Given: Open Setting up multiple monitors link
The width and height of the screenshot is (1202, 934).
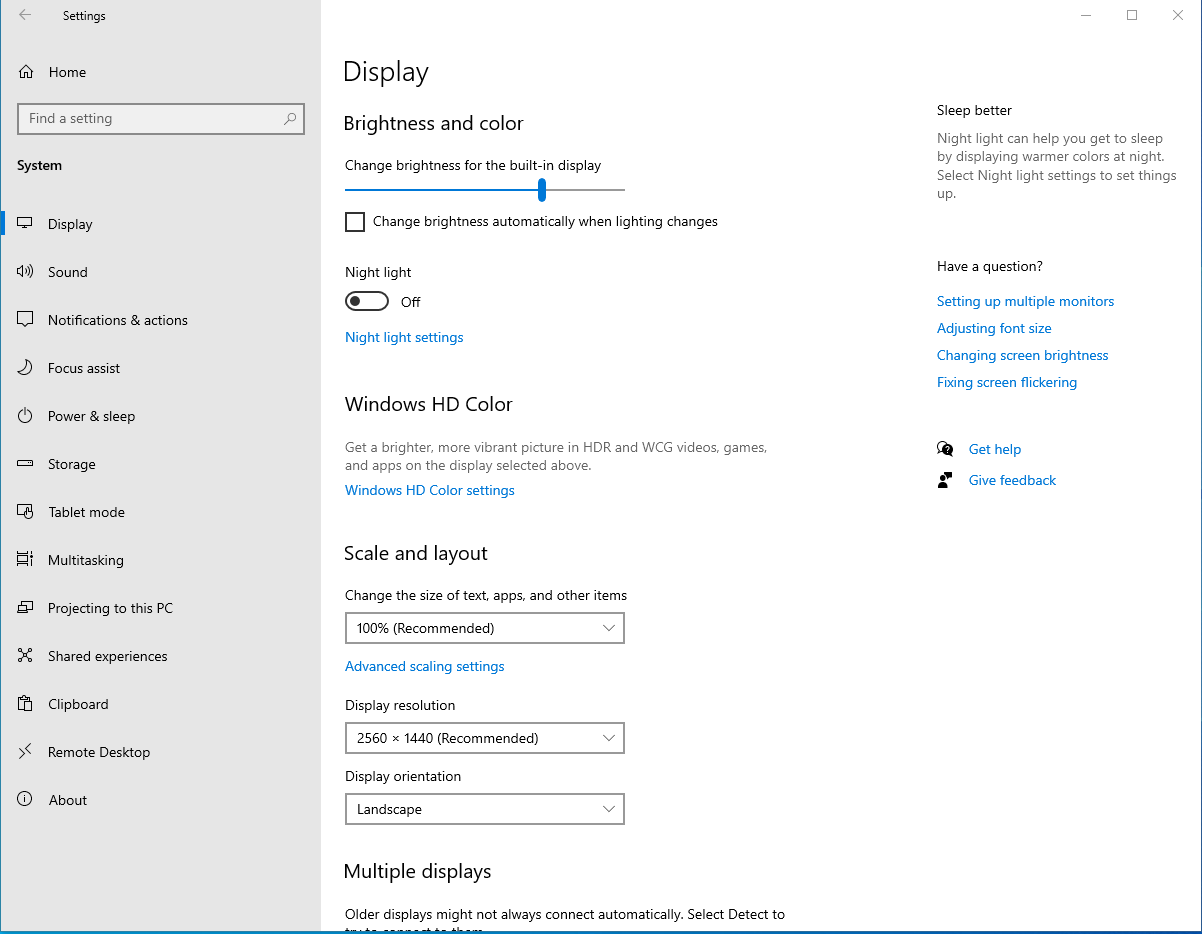Looking at the screenshot, I should 1025,301.
